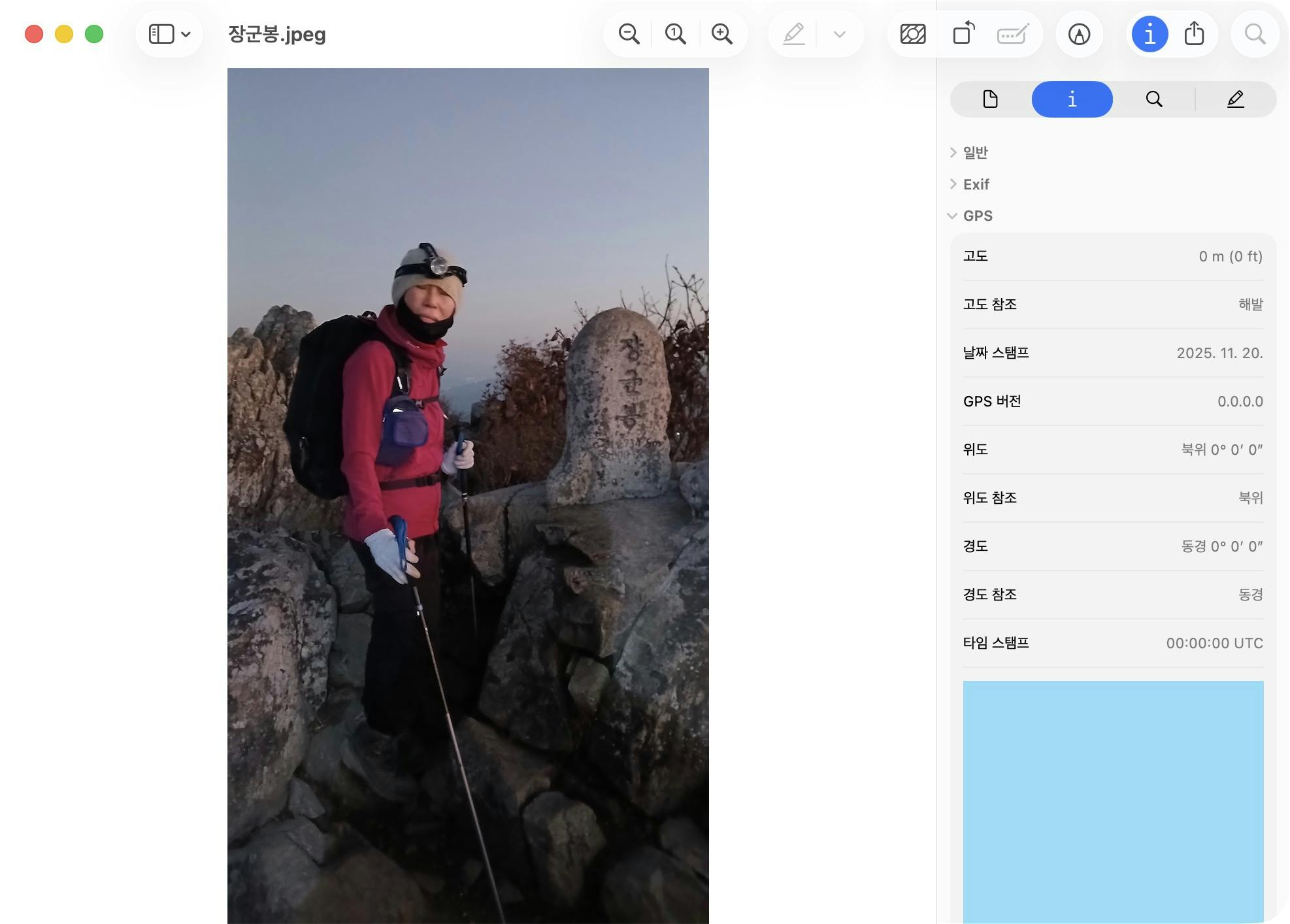Click the zoom out magnifier icon
Screen dimensions: 1290x924
click(629, 34)
